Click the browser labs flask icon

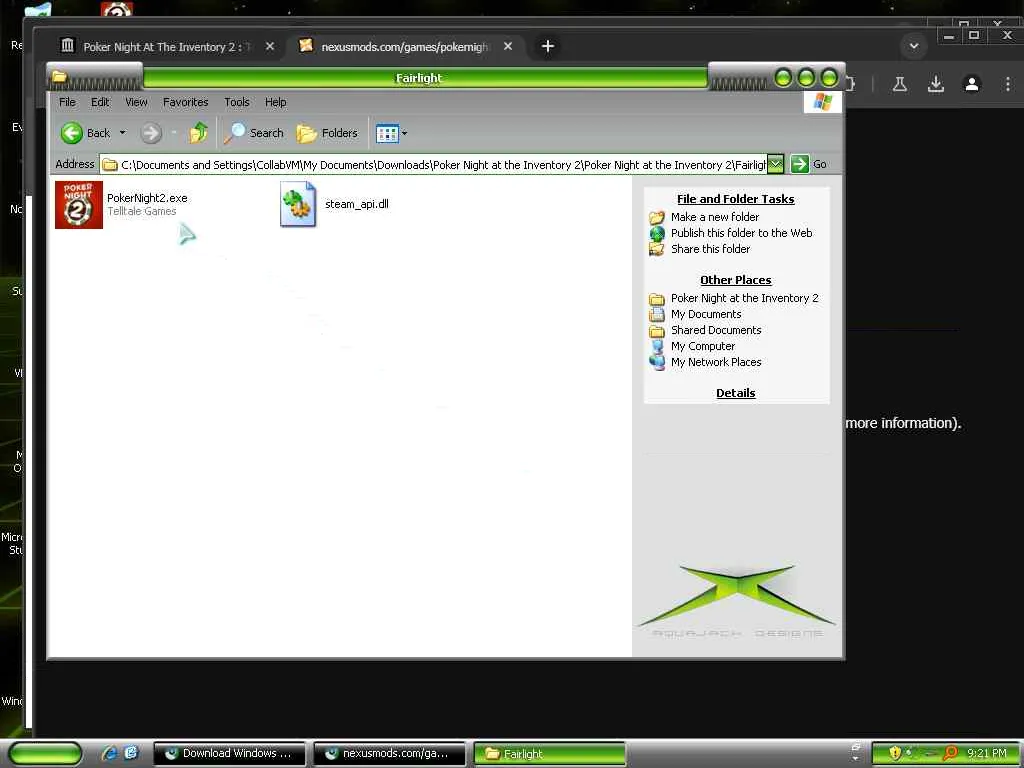(x=899, y=84)
